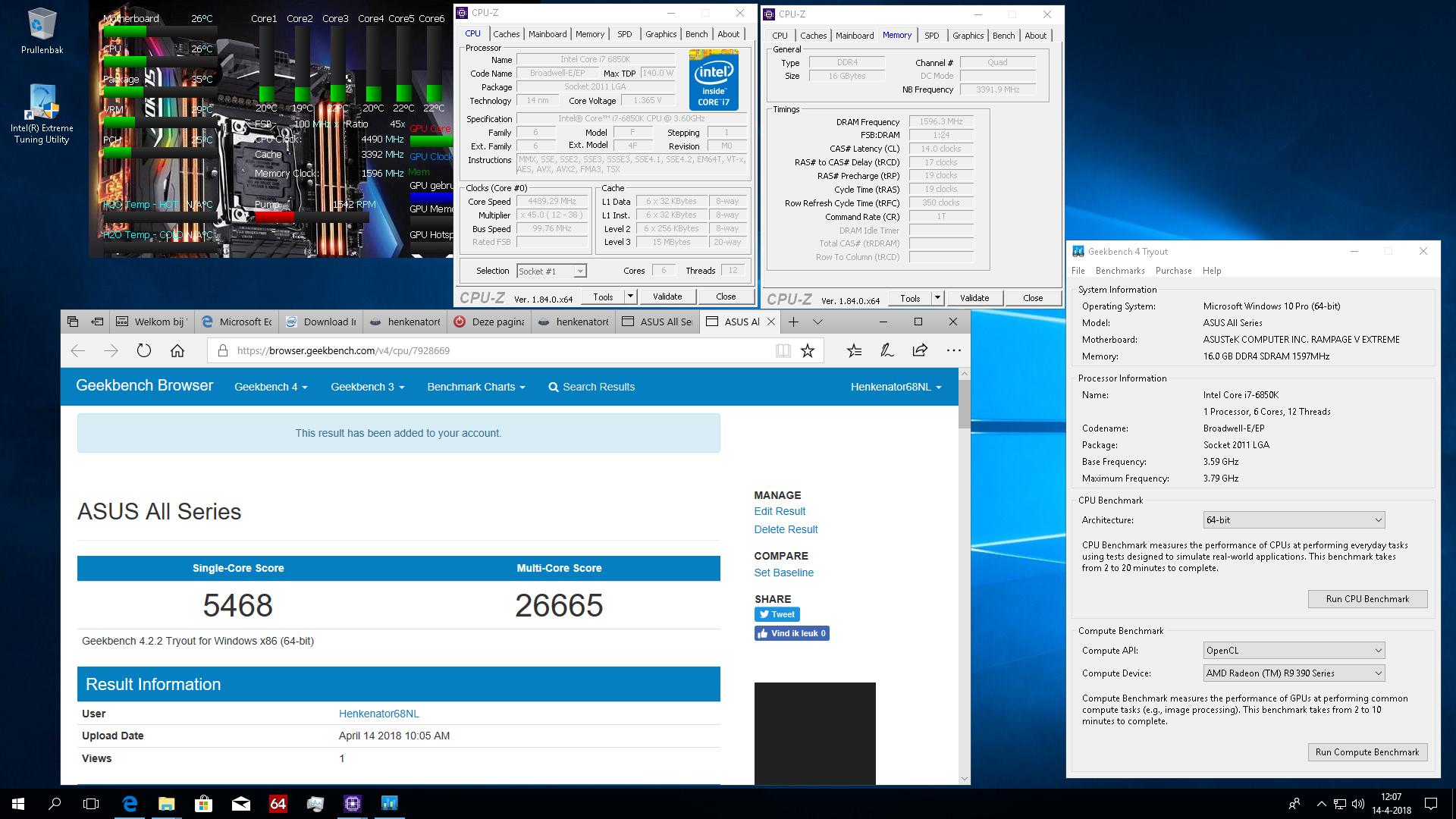The height and width of the screenshot is (819, 1456).
Task: Go to the Edge home page
Action: (177, 350)
